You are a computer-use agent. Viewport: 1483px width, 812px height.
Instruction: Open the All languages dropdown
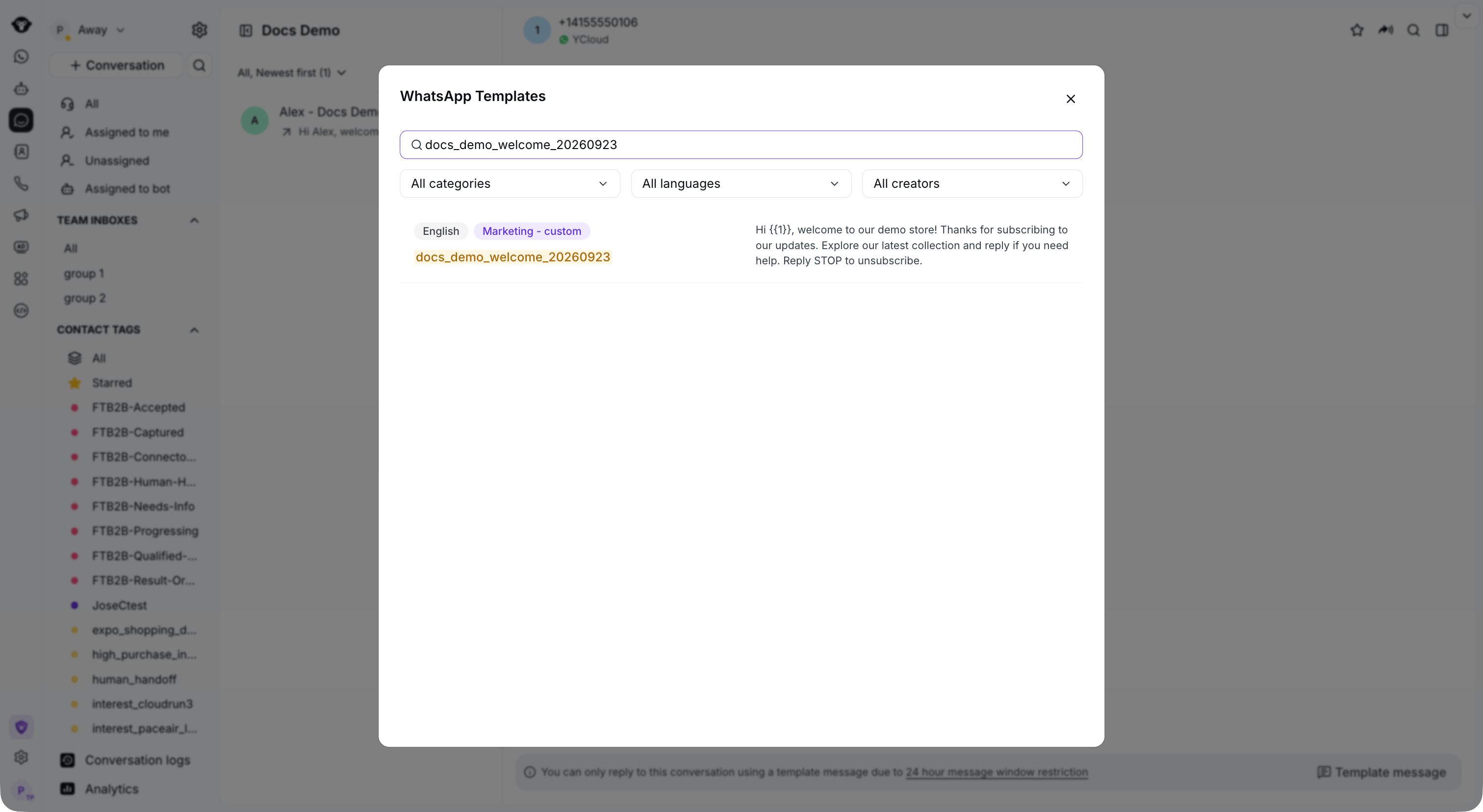coord(741,183)
